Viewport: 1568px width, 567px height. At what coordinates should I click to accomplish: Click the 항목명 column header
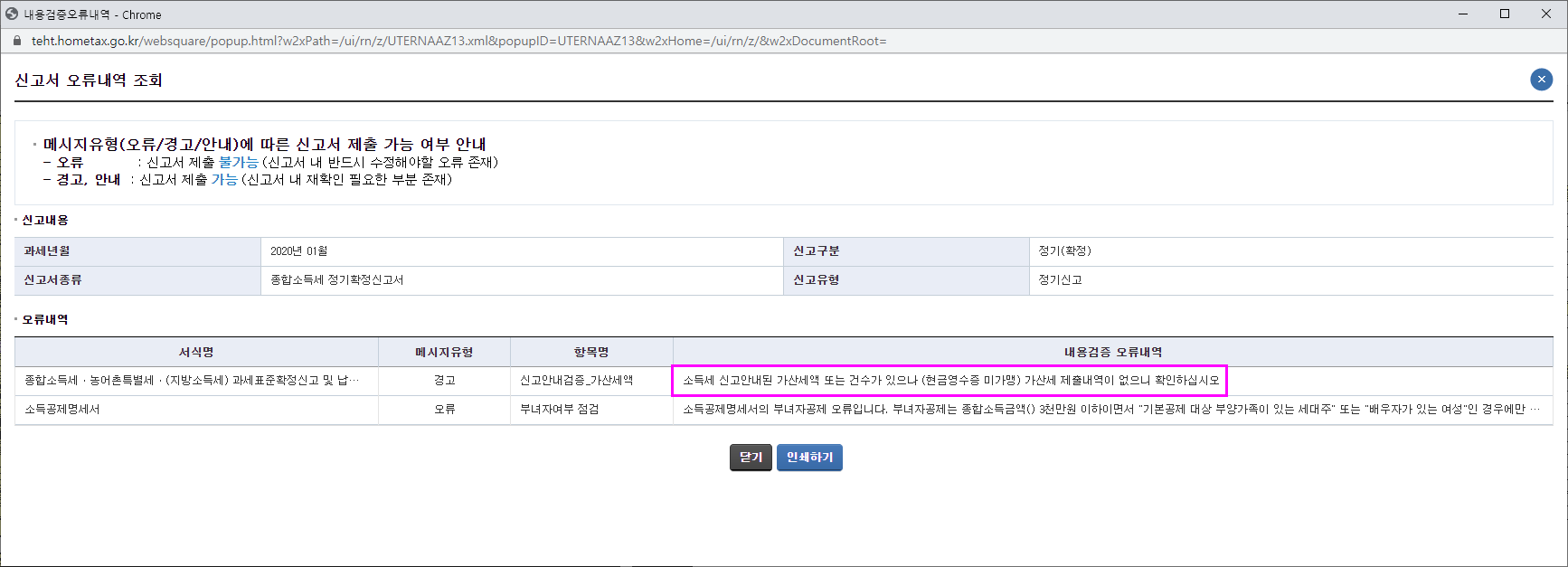(591, 352)
